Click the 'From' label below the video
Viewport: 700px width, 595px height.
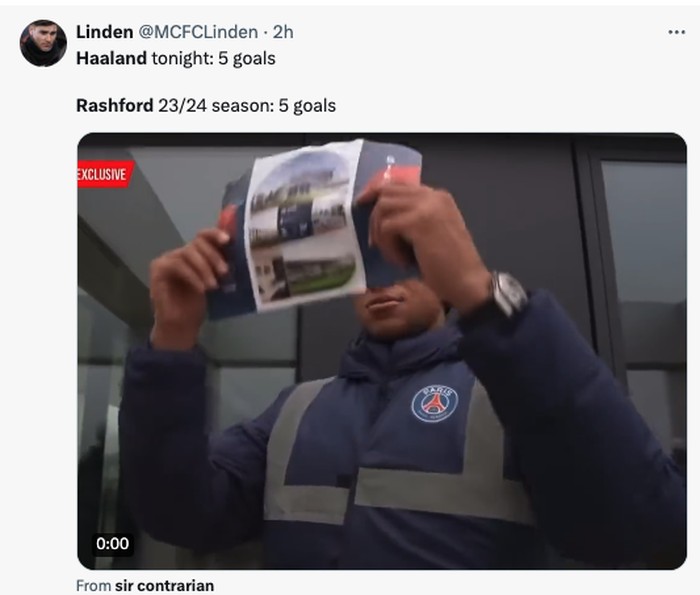click(94, 585)
